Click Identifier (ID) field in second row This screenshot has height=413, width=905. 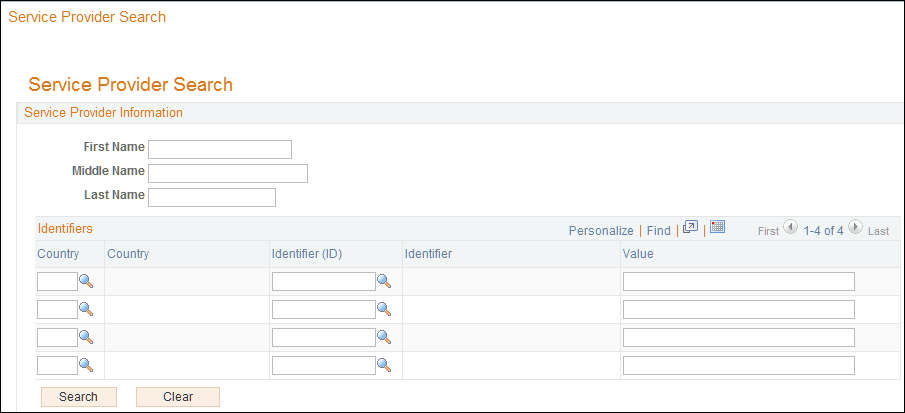click(324, 309)
